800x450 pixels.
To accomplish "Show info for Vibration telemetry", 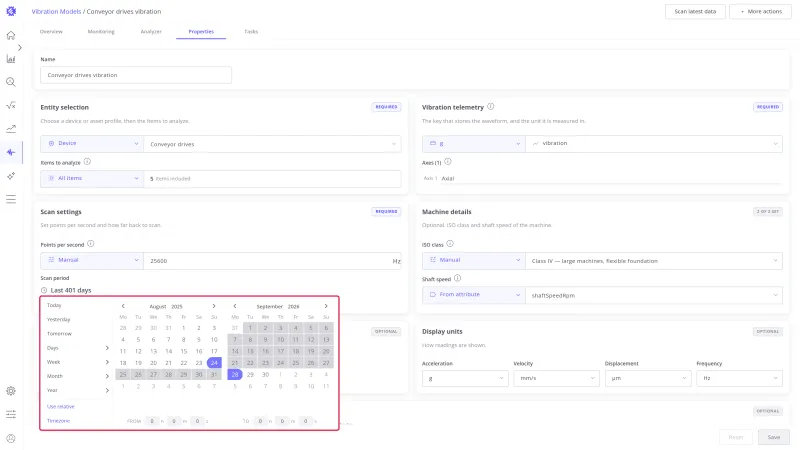I will (x=491, y=107).
